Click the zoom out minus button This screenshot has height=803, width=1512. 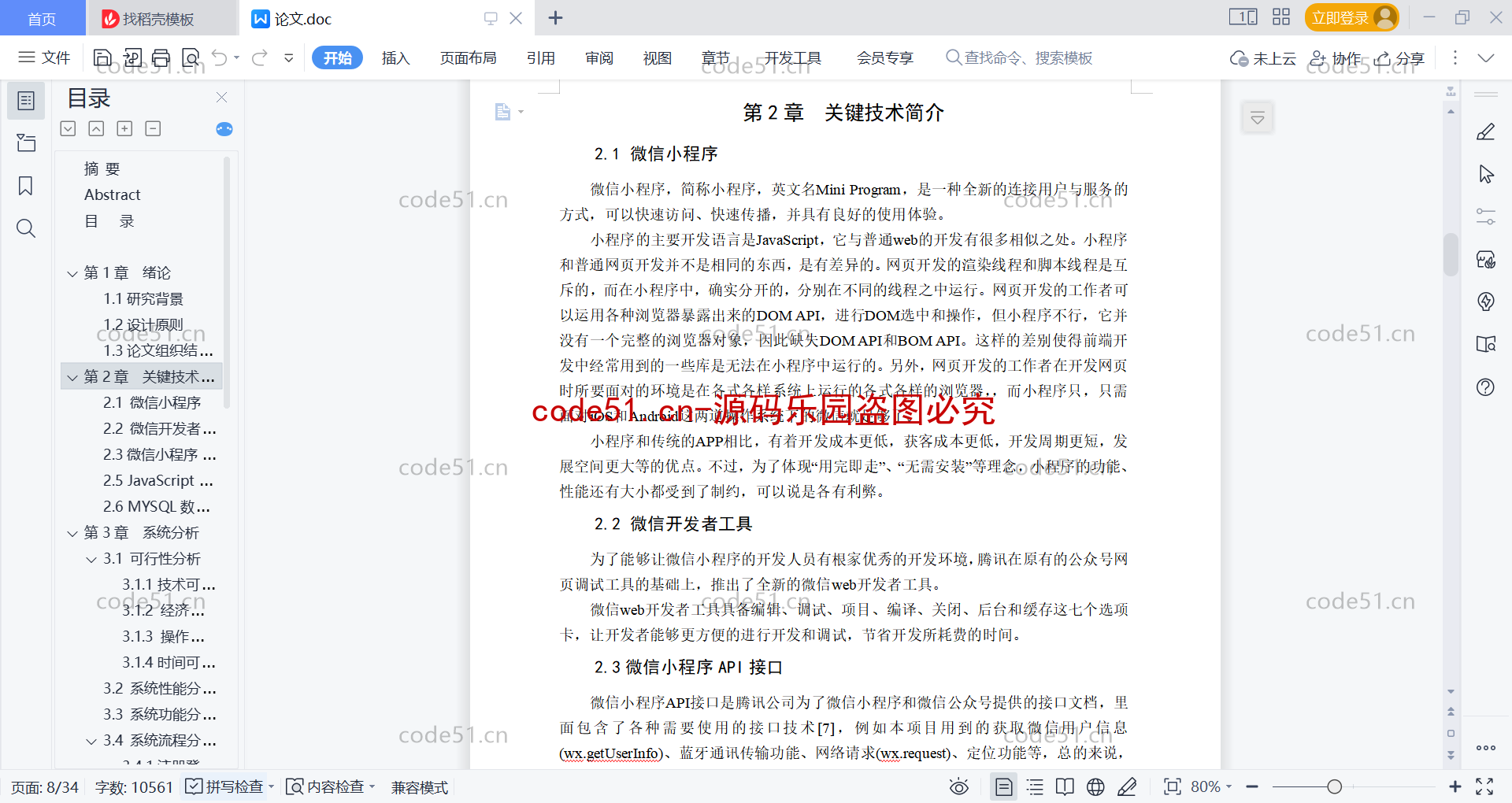pyautogui.click(x=1252, y=786)
